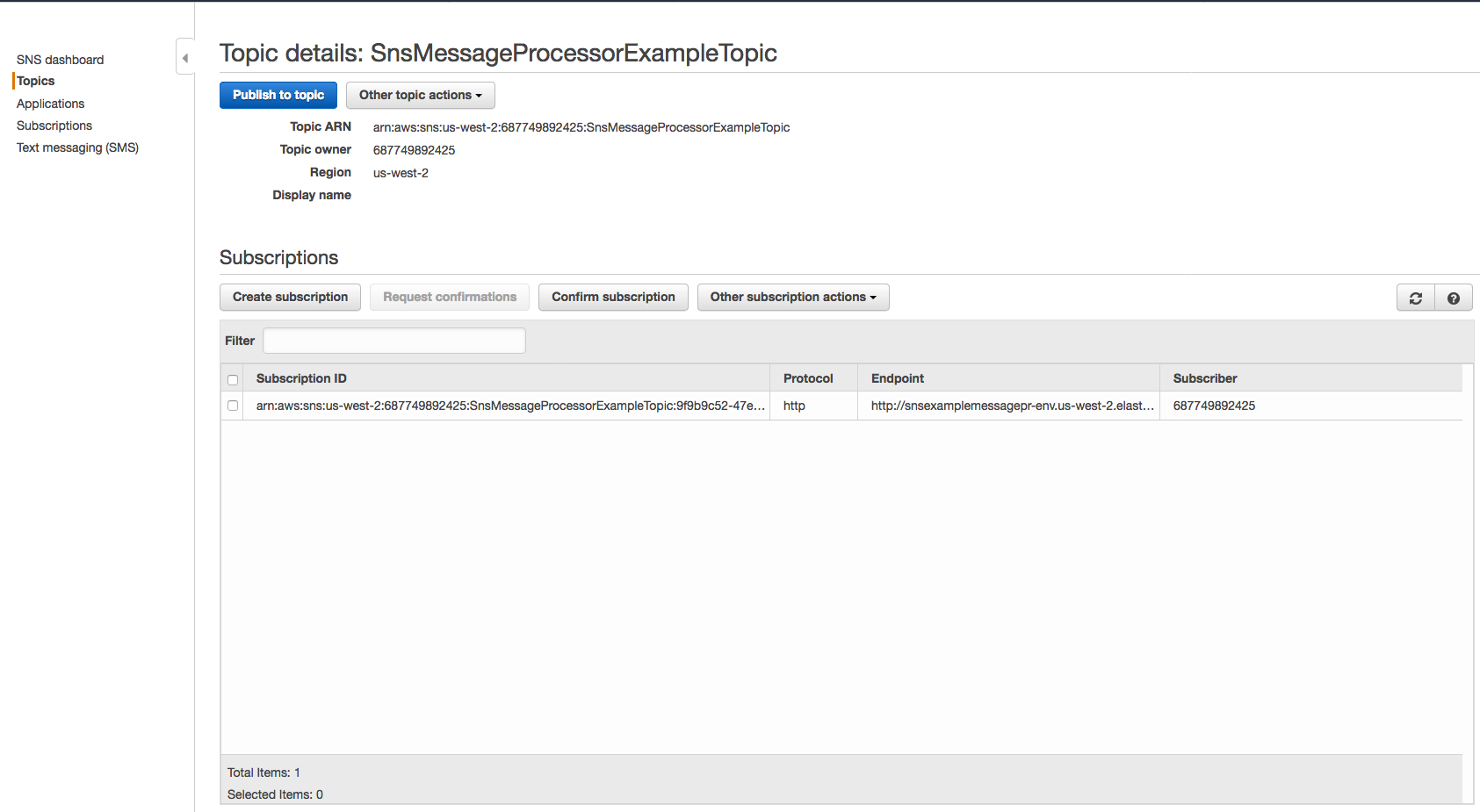The height and width of the screenshot is (812, 1480).
Task: Click the Total Items: 1 status text
Action: click(x=264, y=772)
